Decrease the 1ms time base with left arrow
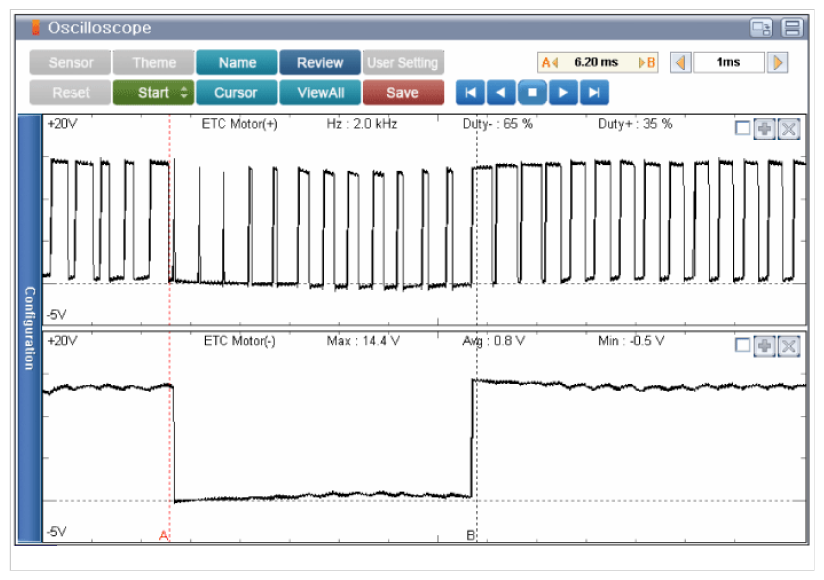This screenshot has height=580, width=824. [x=680, y=62]
